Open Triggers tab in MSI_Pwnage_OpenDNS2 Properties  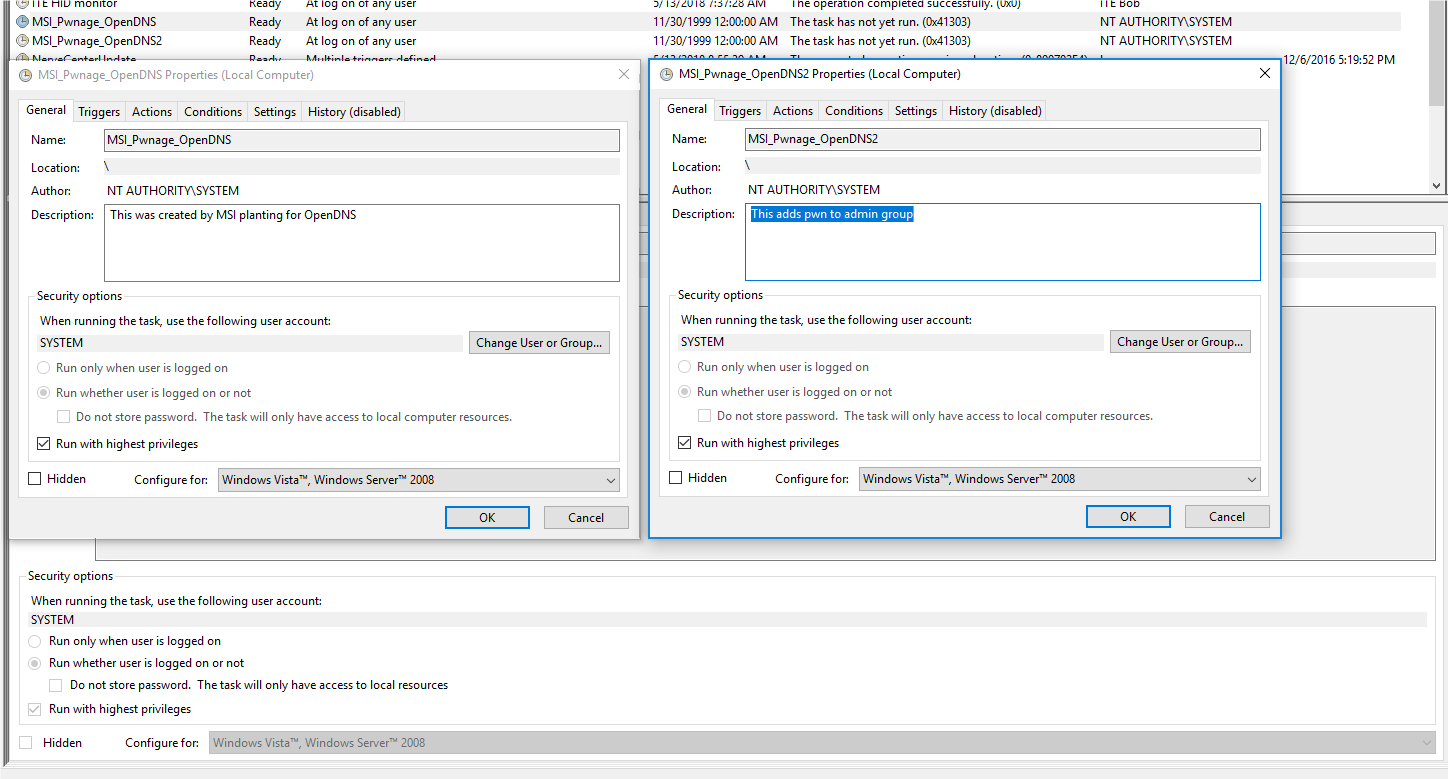740,111
